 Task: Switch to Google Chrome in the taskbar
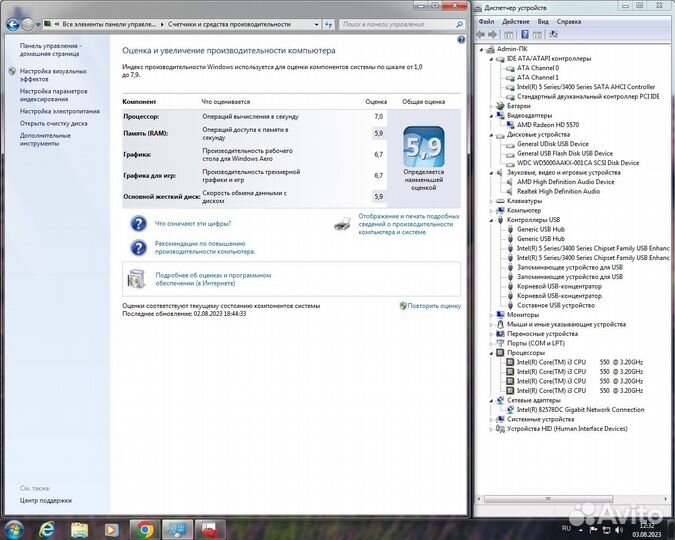pyautogui.click(x=145, y=529)
